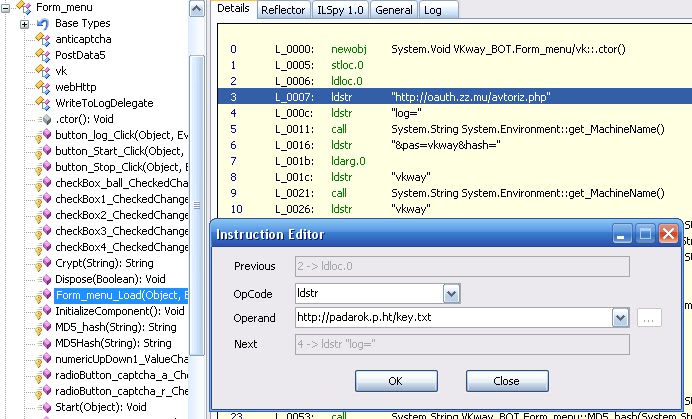Minimize the Instruction Editor dialog

[622, 234]
